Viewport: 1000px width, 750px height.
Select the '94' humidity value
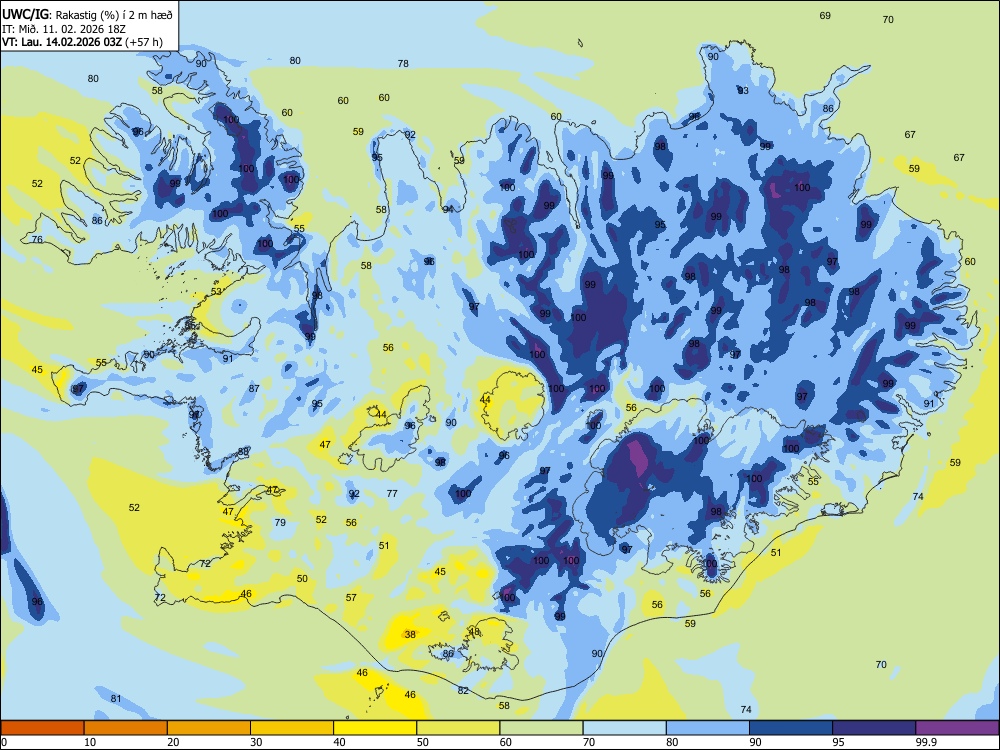pos(448,209)
